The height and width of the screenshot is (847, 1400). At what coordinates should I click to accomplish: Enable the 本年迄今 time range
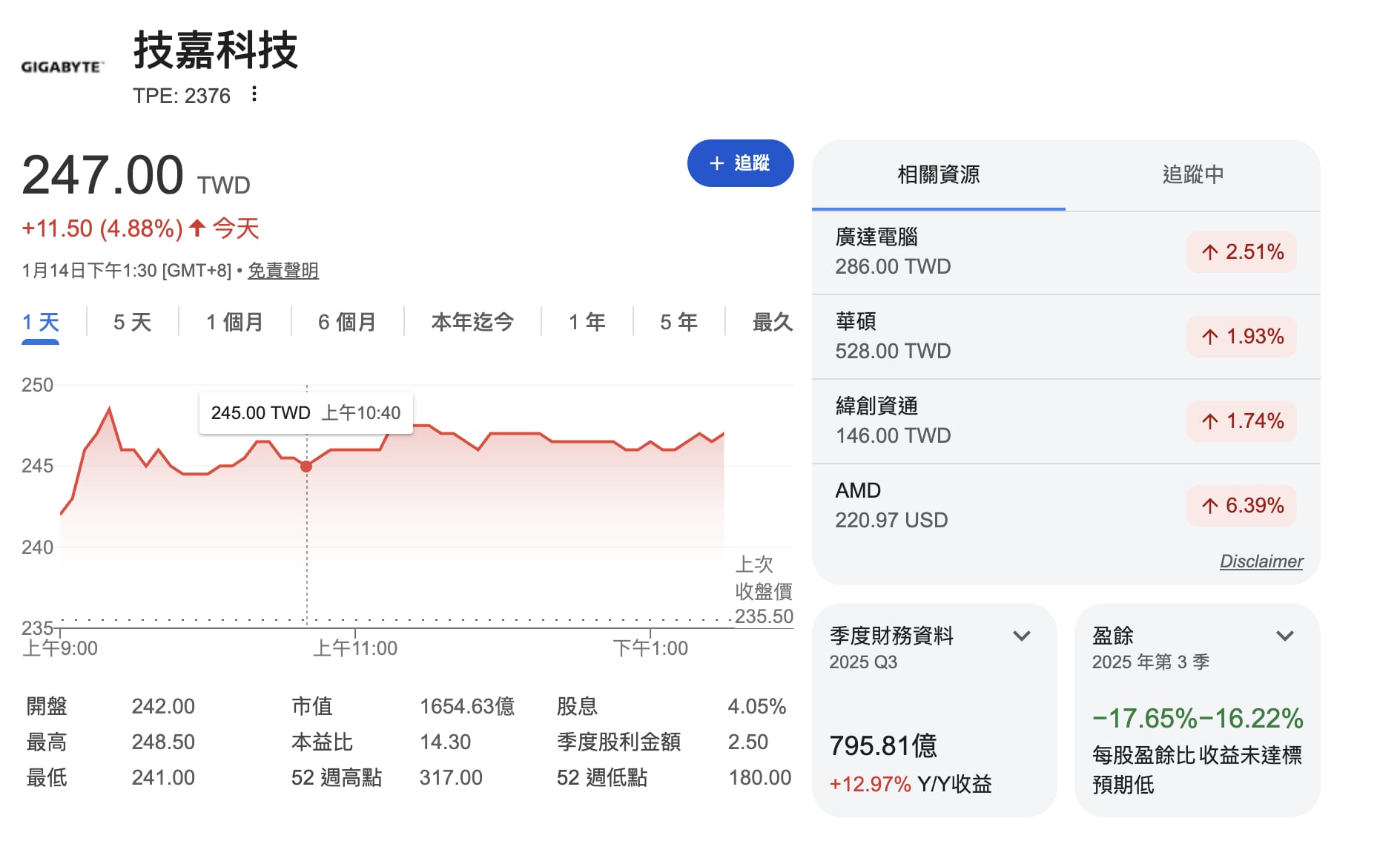point(472,322)
